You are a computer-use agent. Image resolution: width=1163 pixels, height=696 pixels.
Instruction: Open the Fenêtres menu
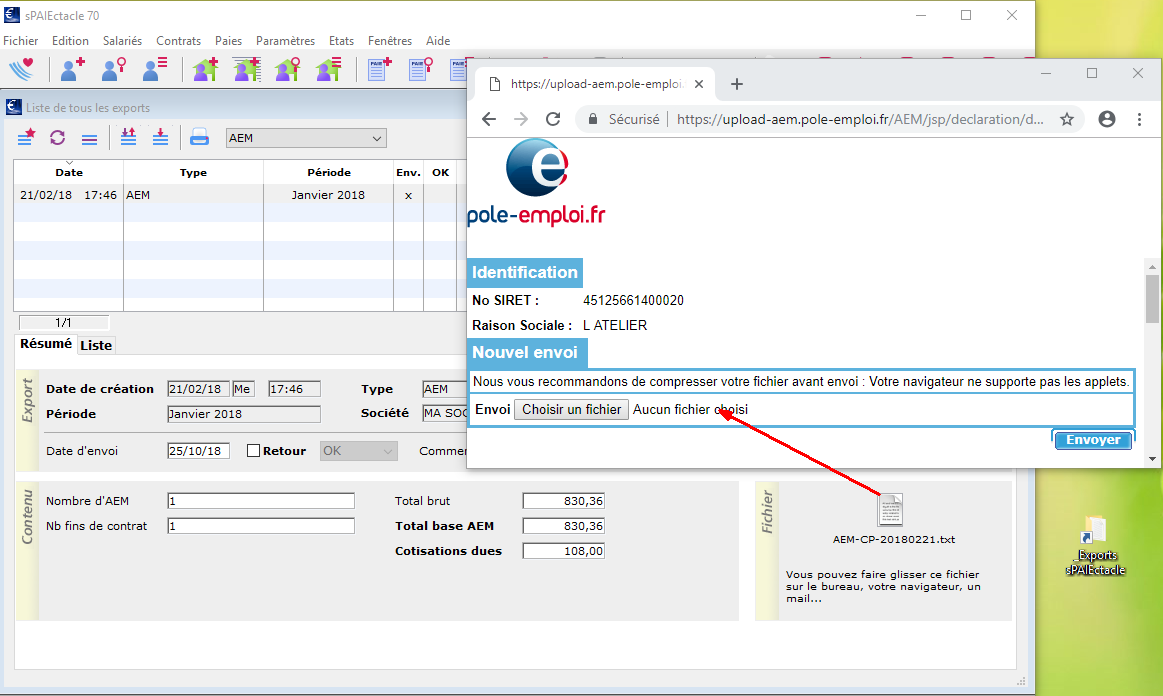pos(390,41)
